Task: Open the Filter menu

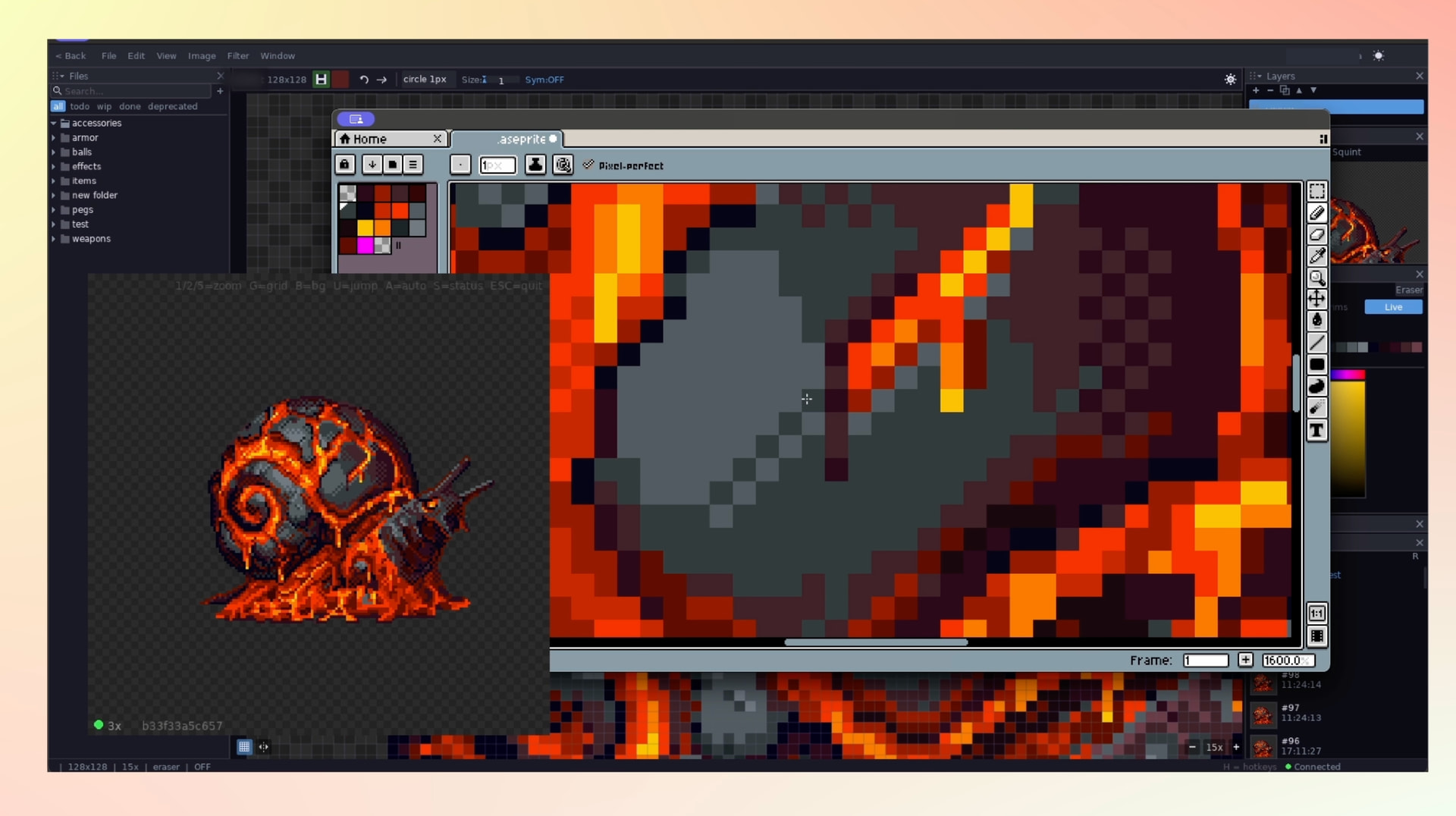Action: (238, 55)
